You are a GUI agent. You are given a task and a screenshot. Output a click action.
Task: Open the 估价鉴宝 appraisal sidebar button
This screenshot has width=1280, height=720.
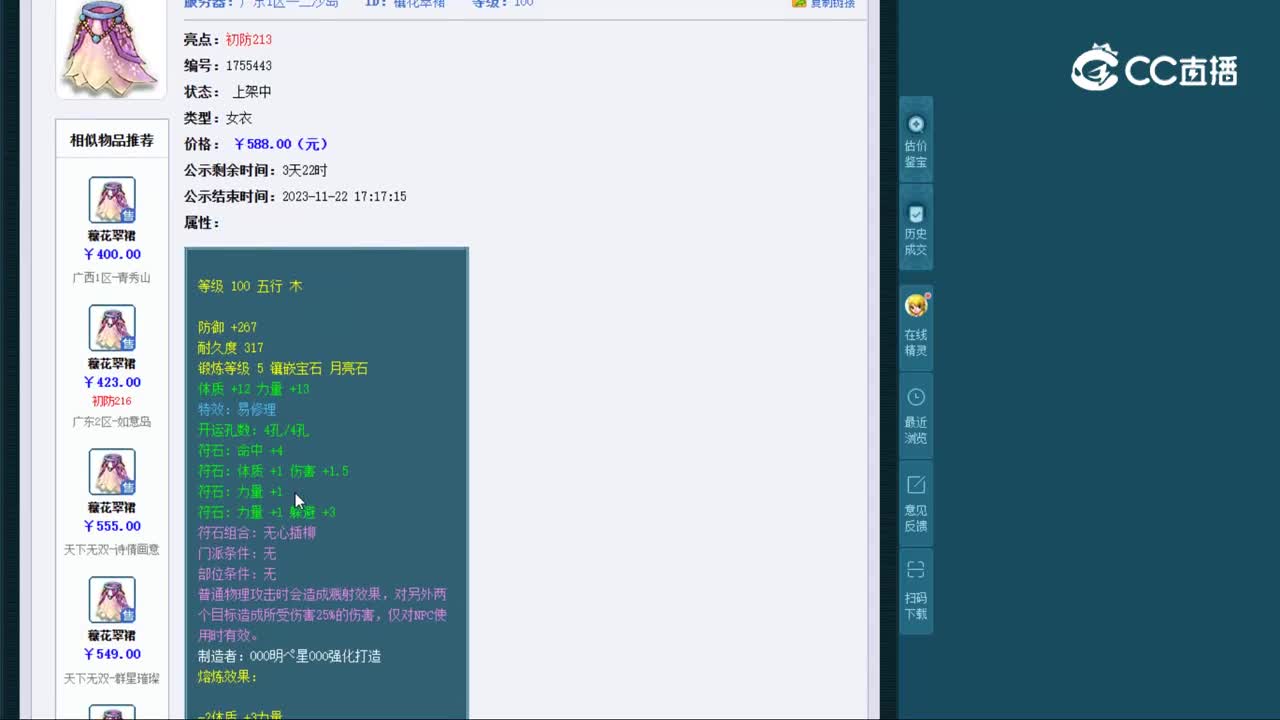(916, 140)
